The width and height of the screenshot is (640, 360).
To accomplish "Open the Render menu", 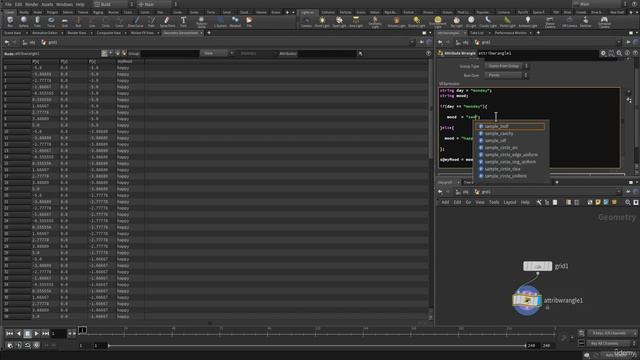I will point(31,4).
